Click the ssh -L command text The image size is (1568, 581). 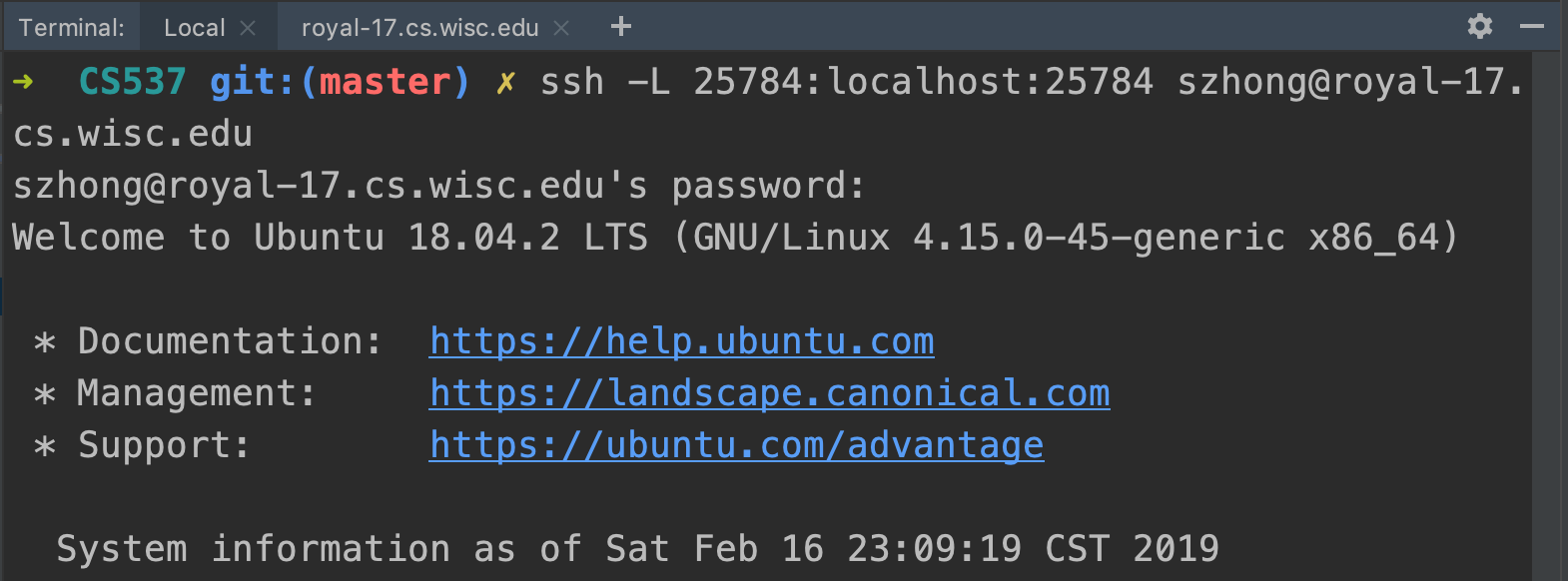click(x=604, y=82)
